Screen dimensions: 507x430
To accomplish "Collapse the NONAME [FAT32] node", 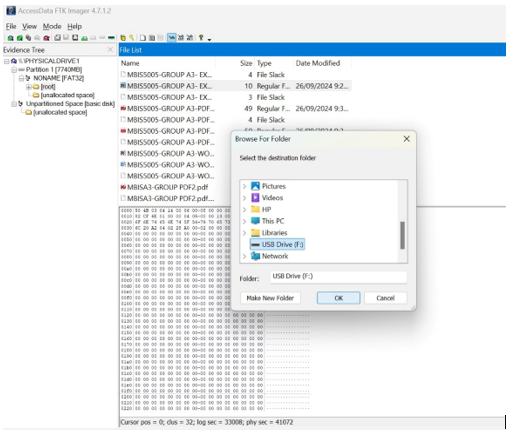I will click(x=21, y=78).
